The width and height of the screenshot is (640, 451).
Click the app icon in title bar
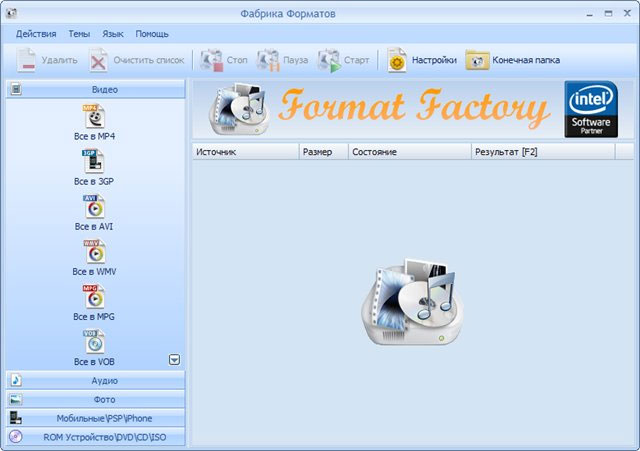point(11,13)
